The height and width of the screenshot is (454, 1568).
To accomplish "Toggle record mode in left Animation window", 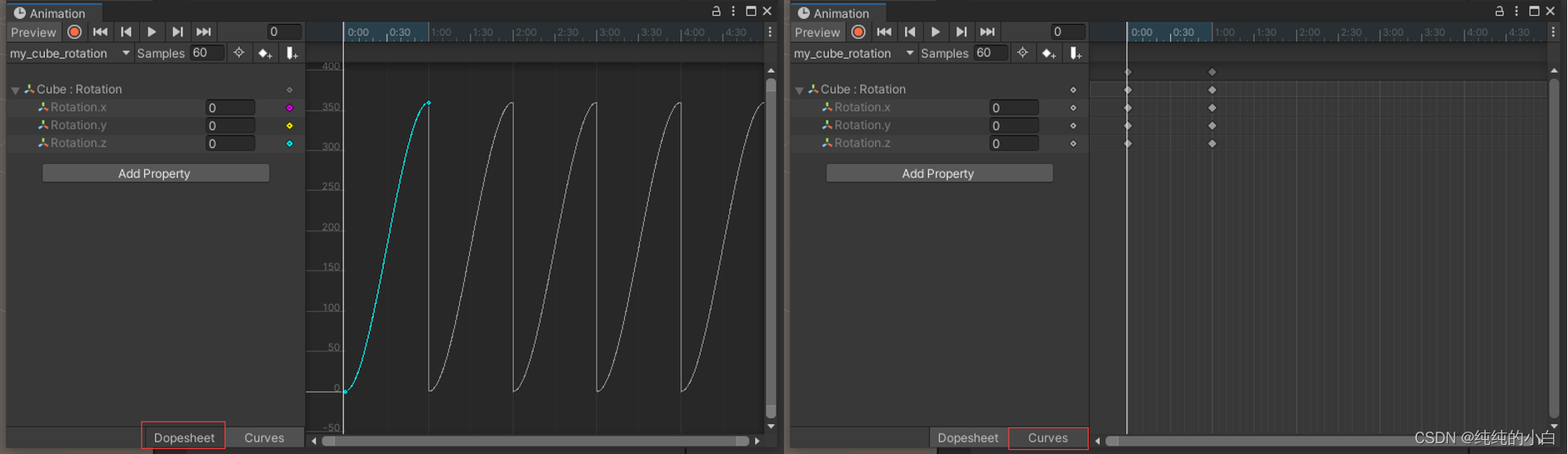I will point(75,31).
